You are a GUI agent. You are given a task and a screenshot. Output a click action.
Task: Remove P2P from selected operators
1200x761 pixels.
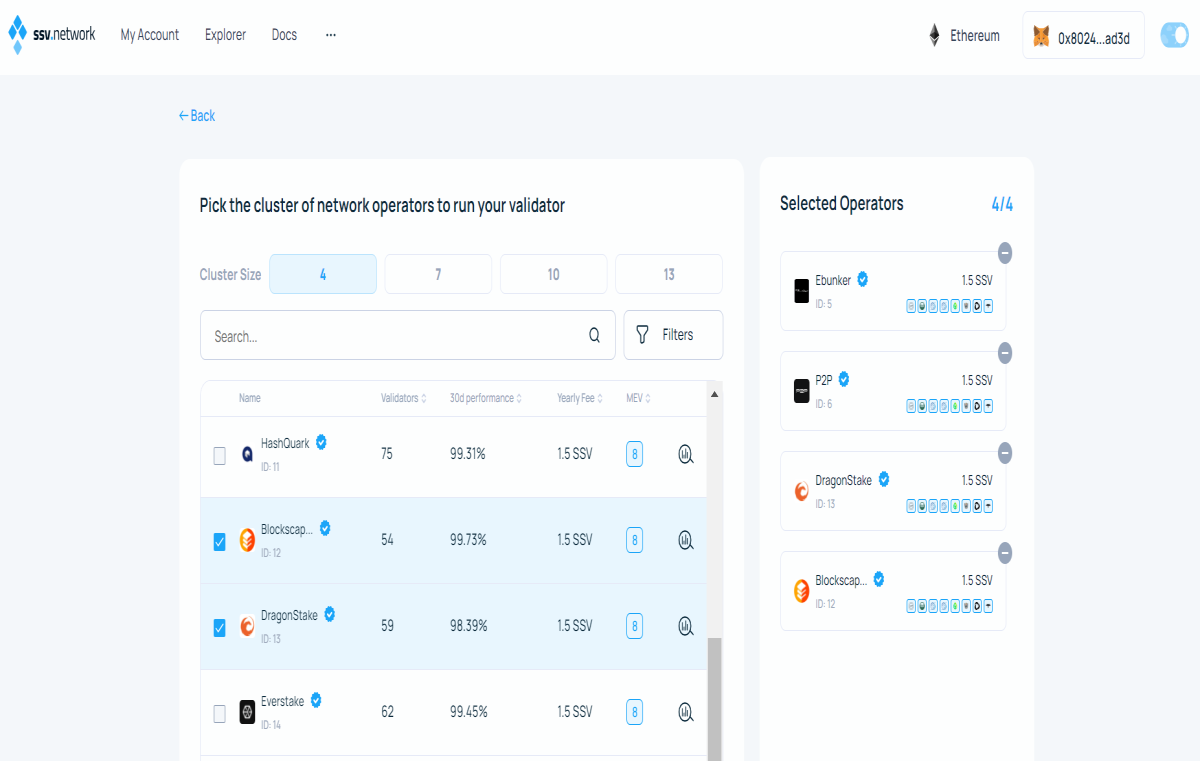(x=1005, y=353)
